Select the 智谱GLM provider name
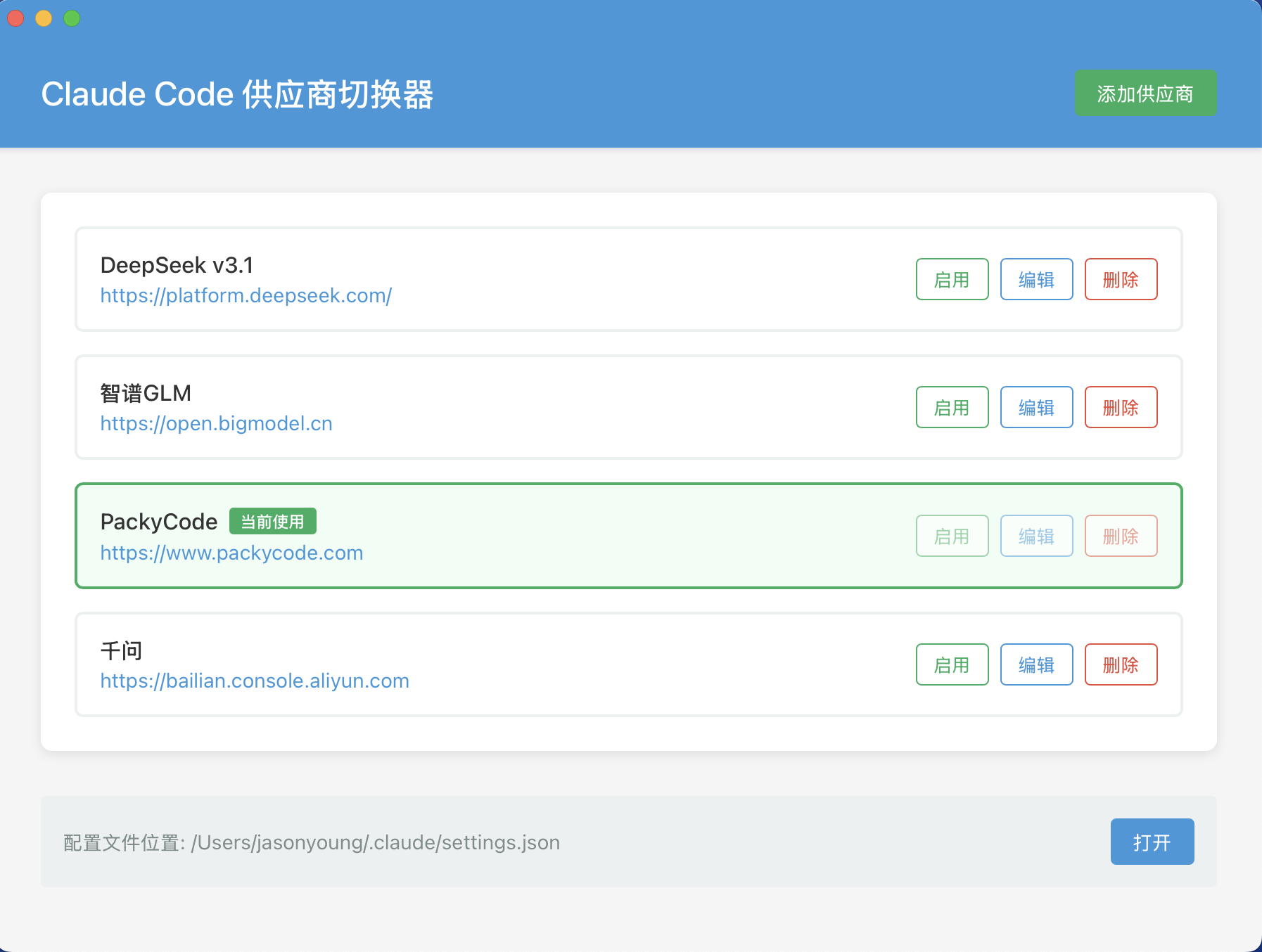The image size is (1262, 952). (x=146, y=393)
